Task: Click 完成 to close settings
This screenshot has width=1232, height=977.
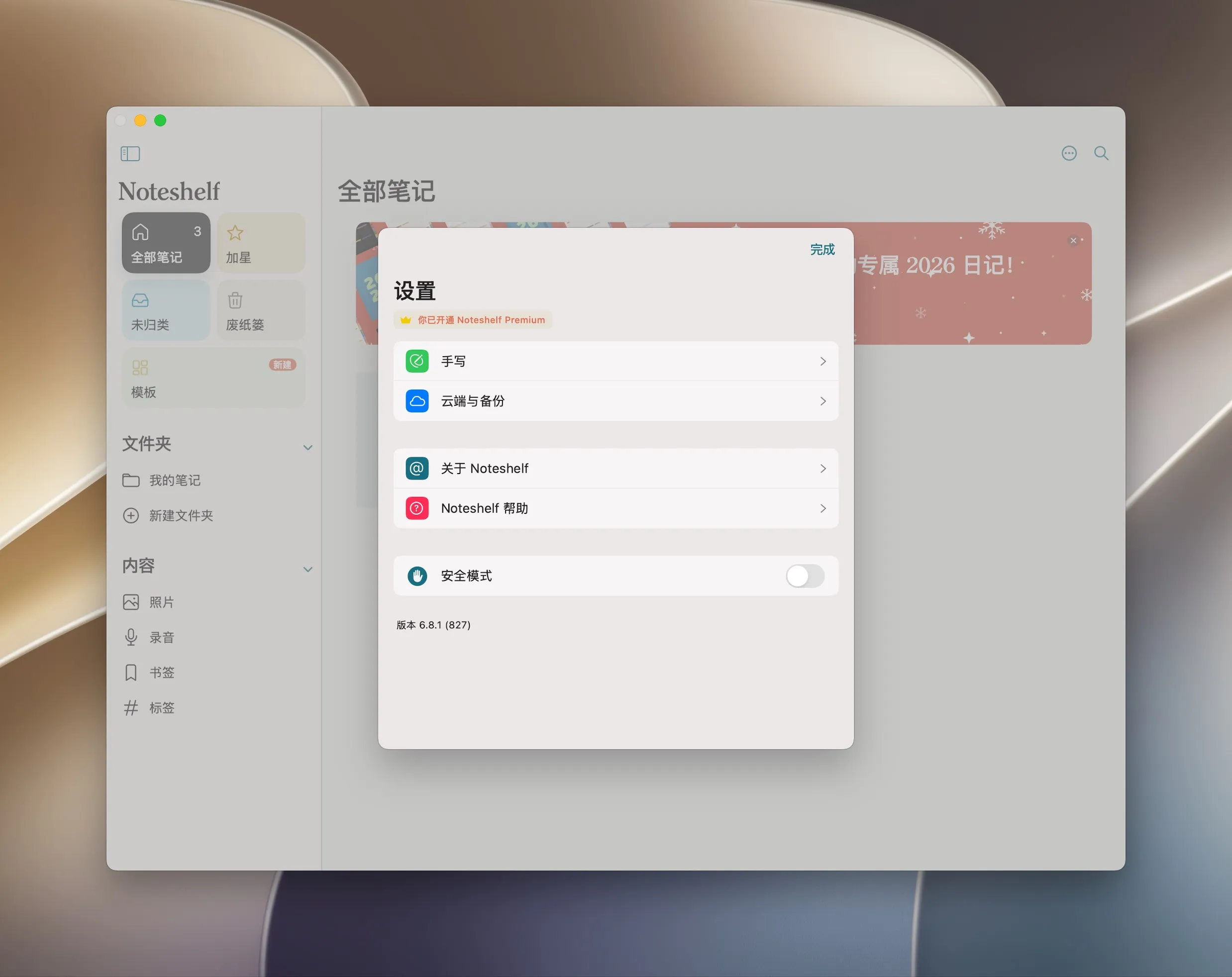Action: point(822,250)
